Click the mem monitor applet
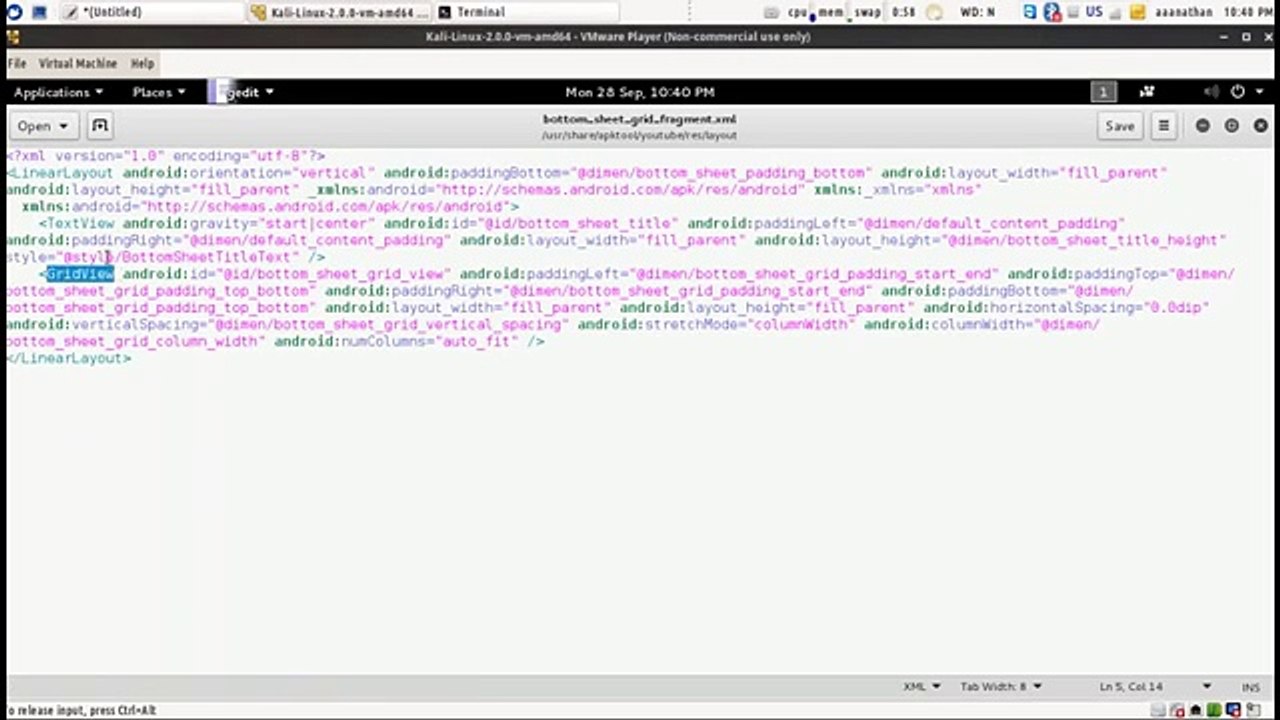 [829, 12]
